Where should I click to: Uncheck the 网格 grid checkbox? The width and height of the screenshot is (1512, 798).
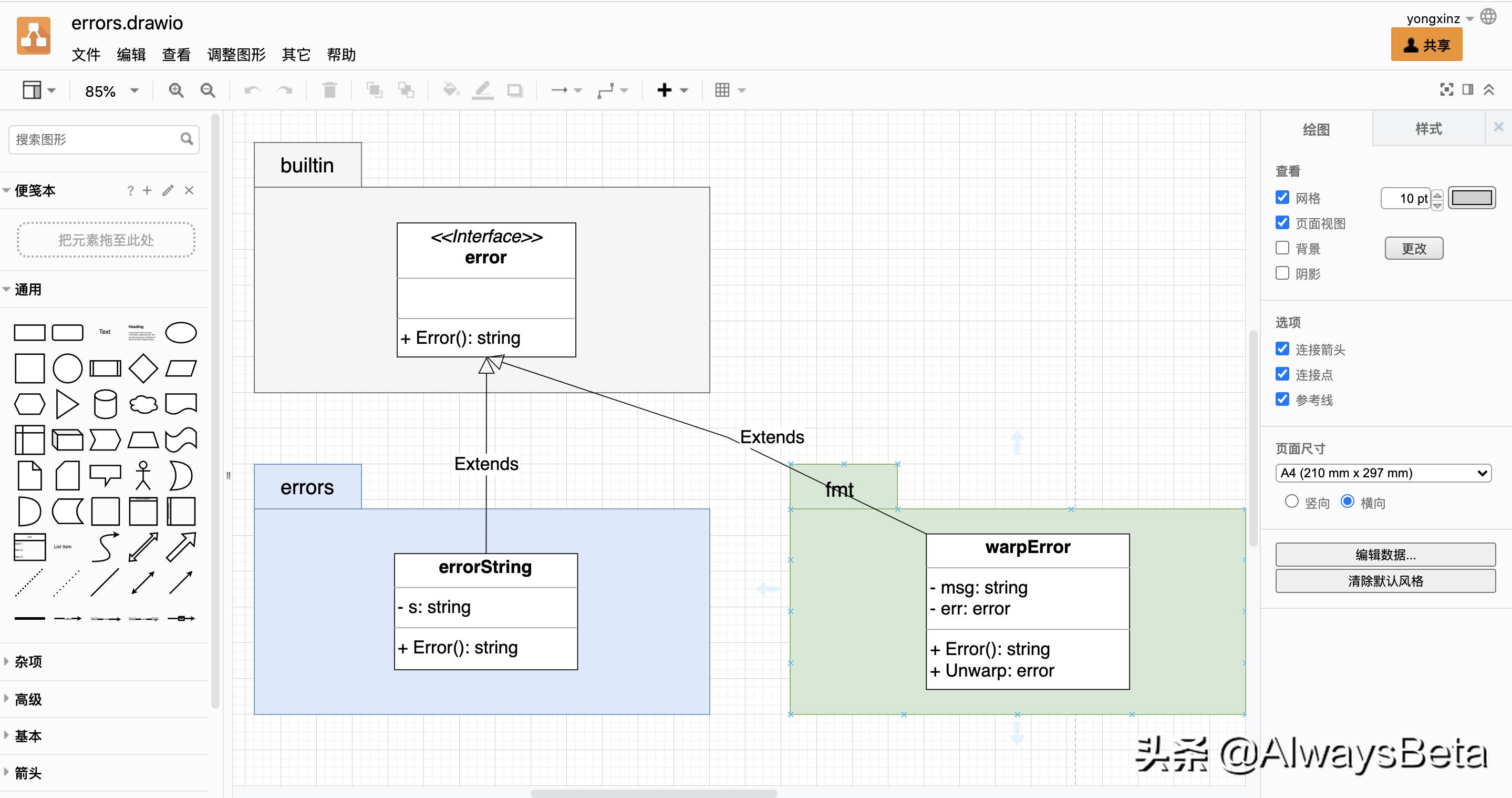coord(1282,198)
